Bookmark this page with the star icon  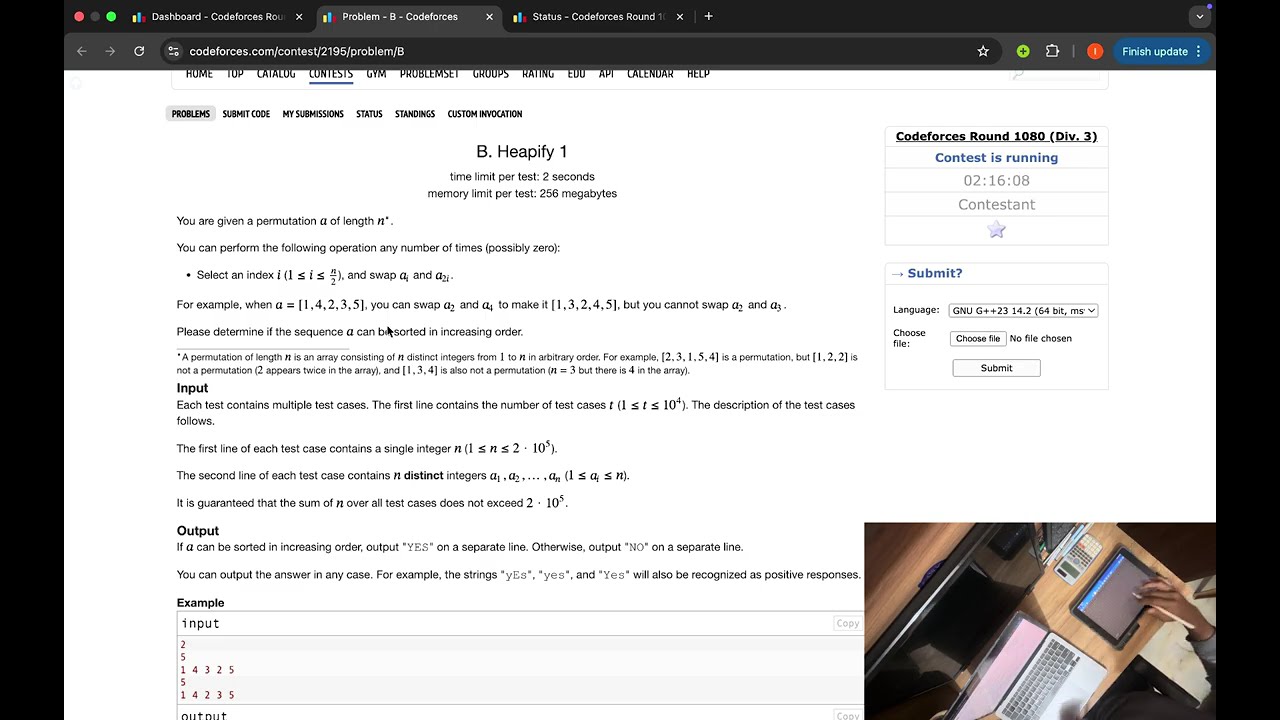point(983,51)
